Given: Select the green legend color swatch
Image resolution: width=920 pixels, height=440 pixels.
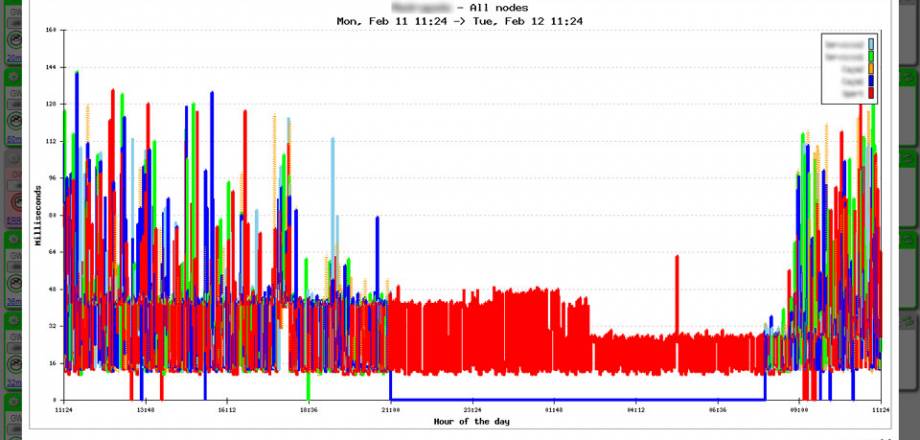Looking at the screenshot, I should 871,56.
